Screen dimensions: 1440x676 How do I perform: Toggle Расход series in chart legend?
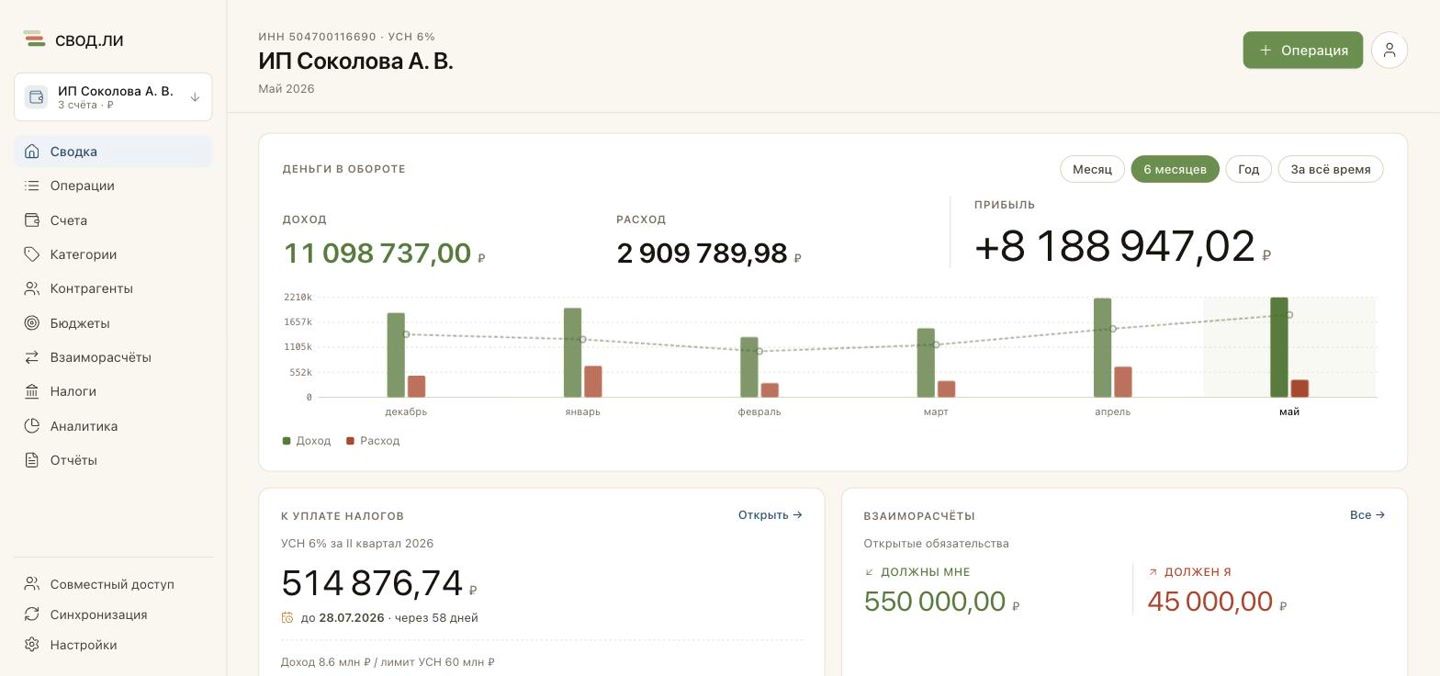coord(373,441)
